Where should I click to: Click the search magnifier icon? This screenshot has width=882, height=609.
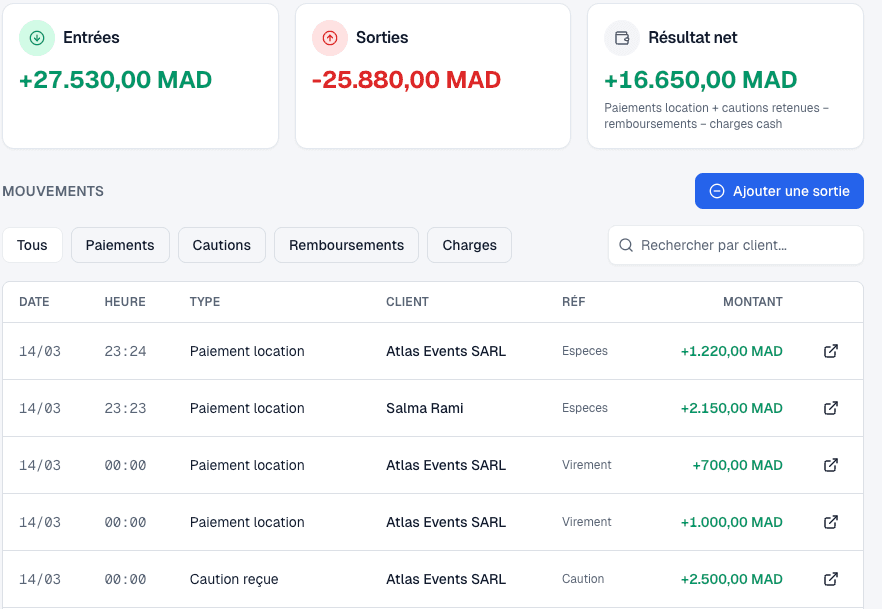626,245
